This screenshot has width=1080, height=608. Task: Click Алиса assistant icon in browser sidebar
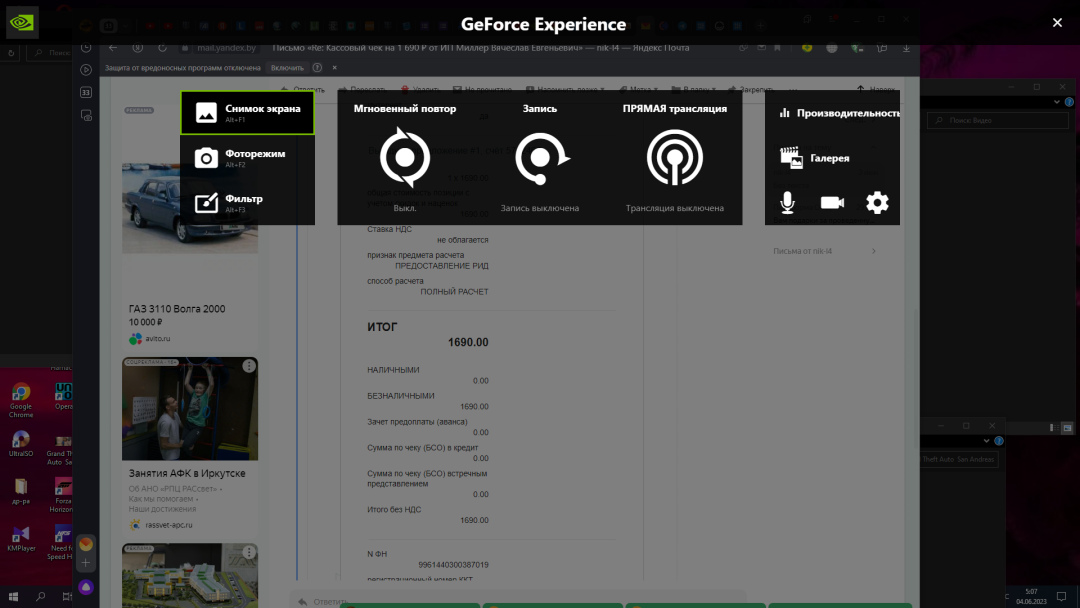[x=86, y=587]
